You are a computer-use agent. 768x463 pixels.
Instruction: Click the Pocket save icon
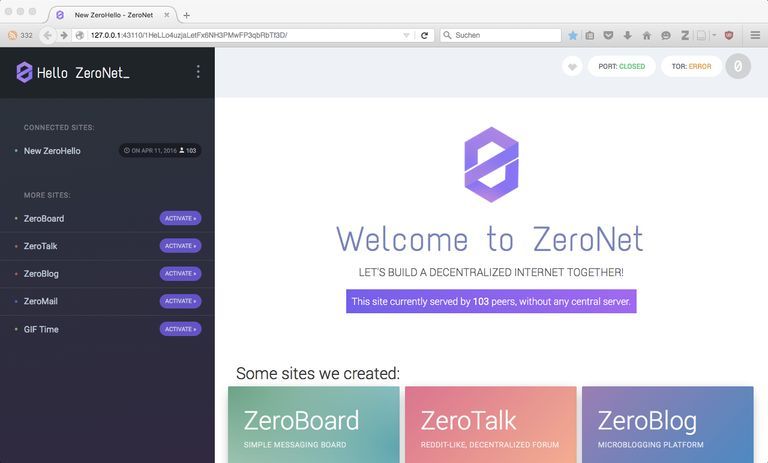(x=608, y=35)
